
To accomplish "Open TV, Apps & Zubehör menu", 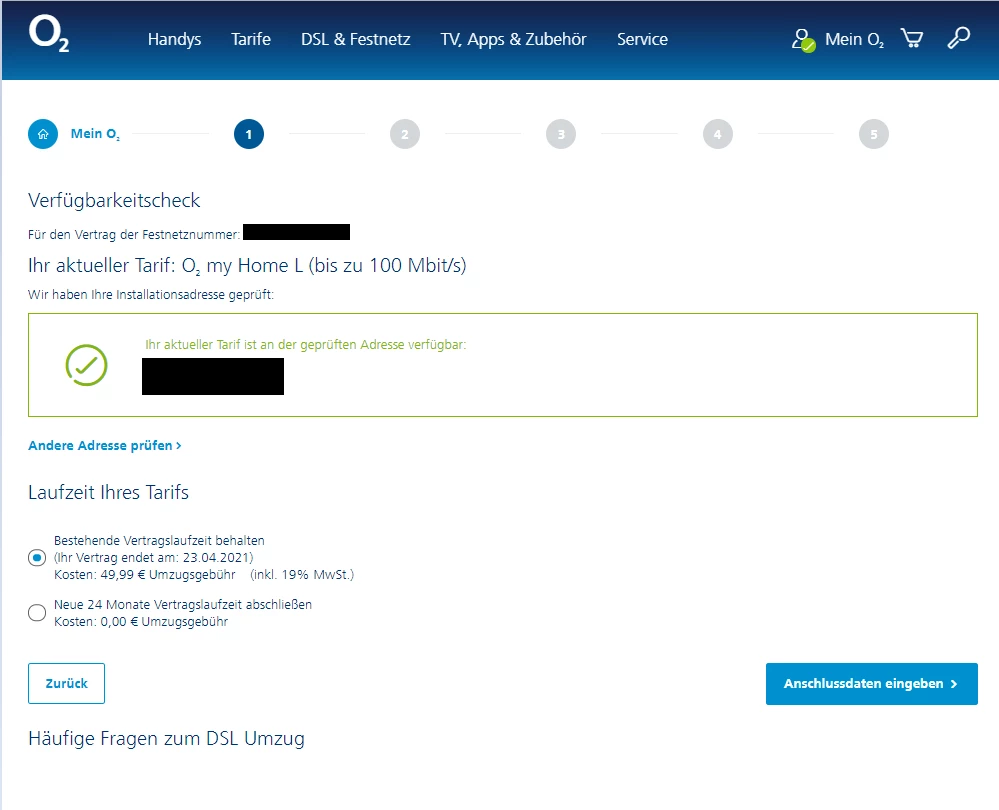I will point(514,40).
